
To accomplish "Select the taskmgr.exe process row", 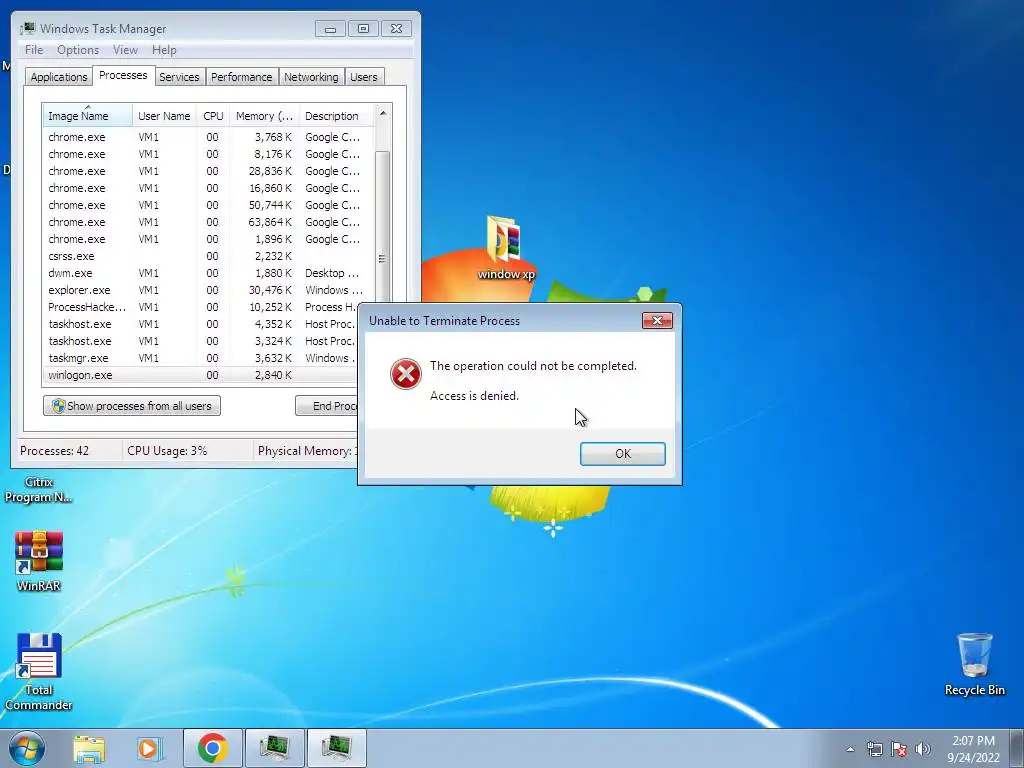I will click(202, 358).
